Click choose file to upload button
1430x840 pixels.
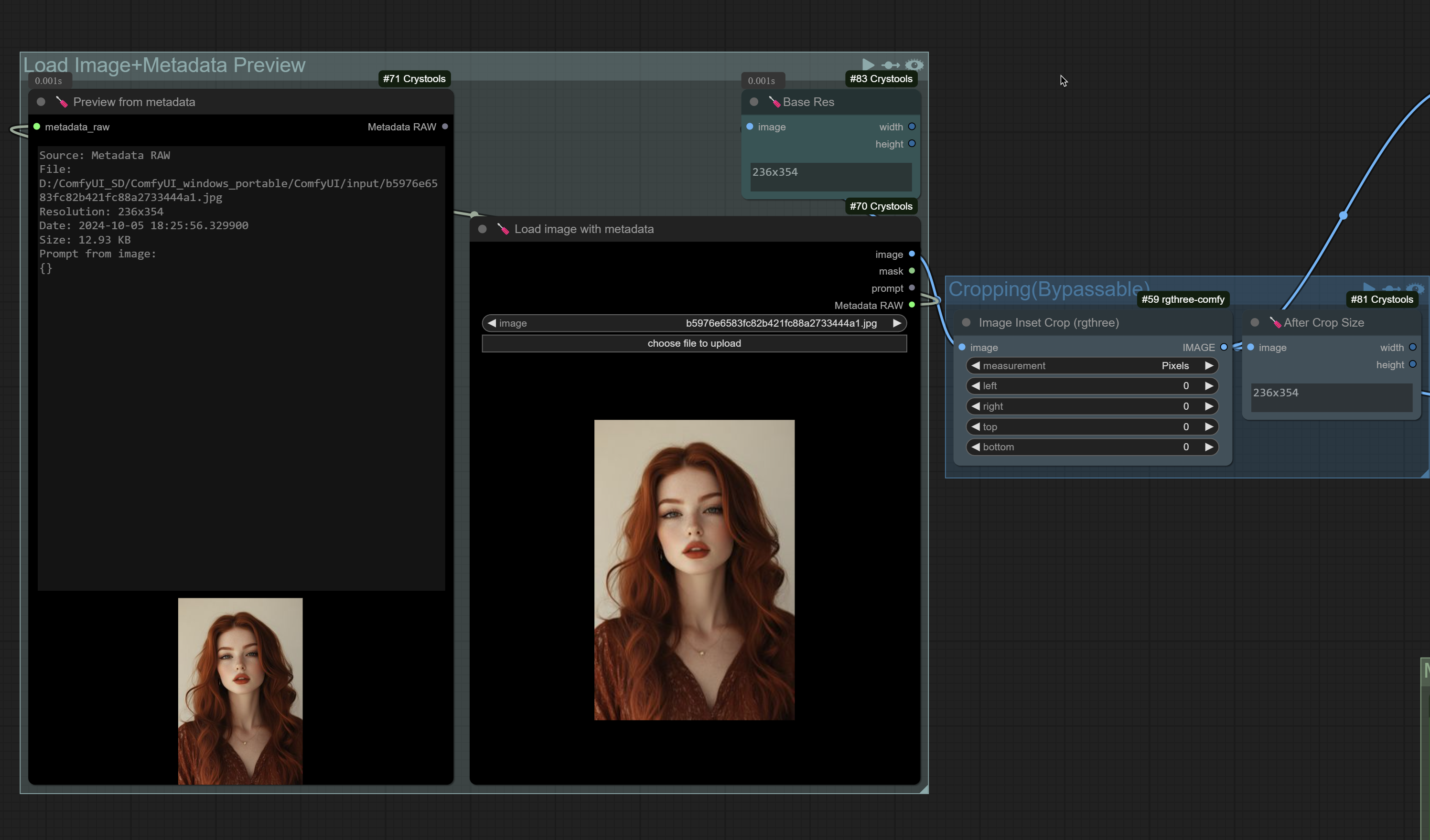(694, 344)
